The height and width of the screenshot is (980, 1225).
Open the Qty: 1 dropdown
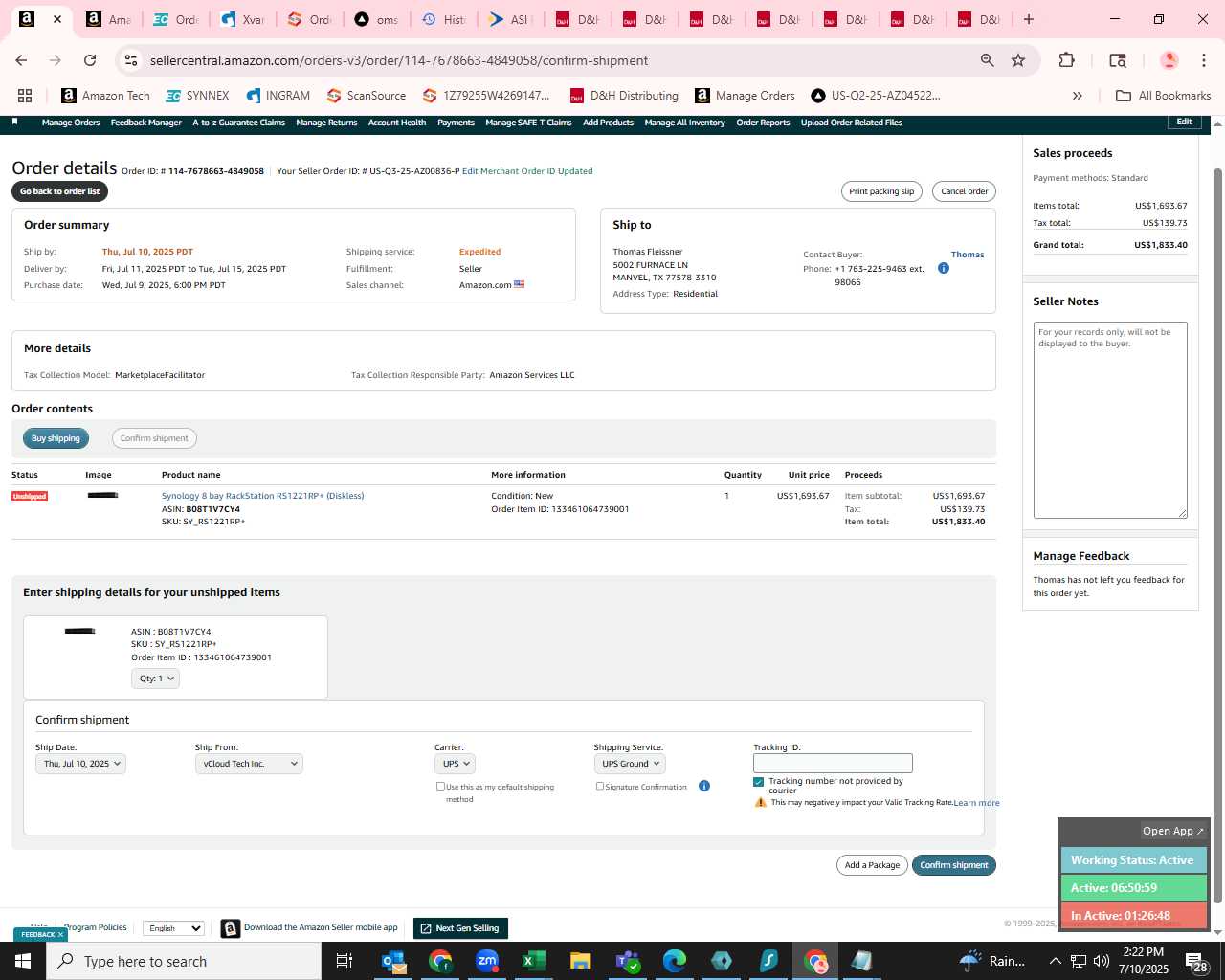(156, 679)
